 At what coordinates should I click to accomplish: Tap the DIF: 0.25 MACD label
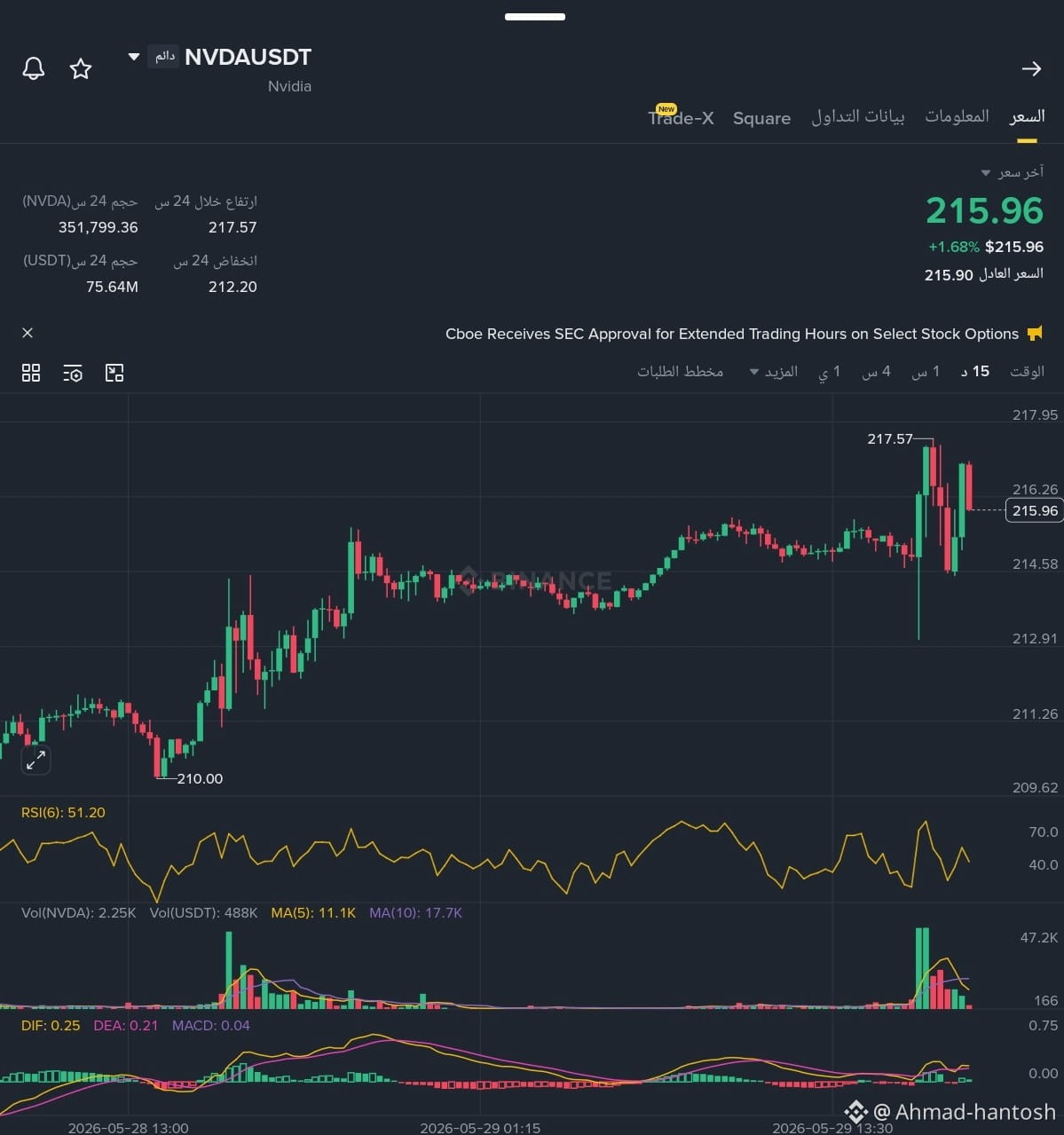point(51,1025)
